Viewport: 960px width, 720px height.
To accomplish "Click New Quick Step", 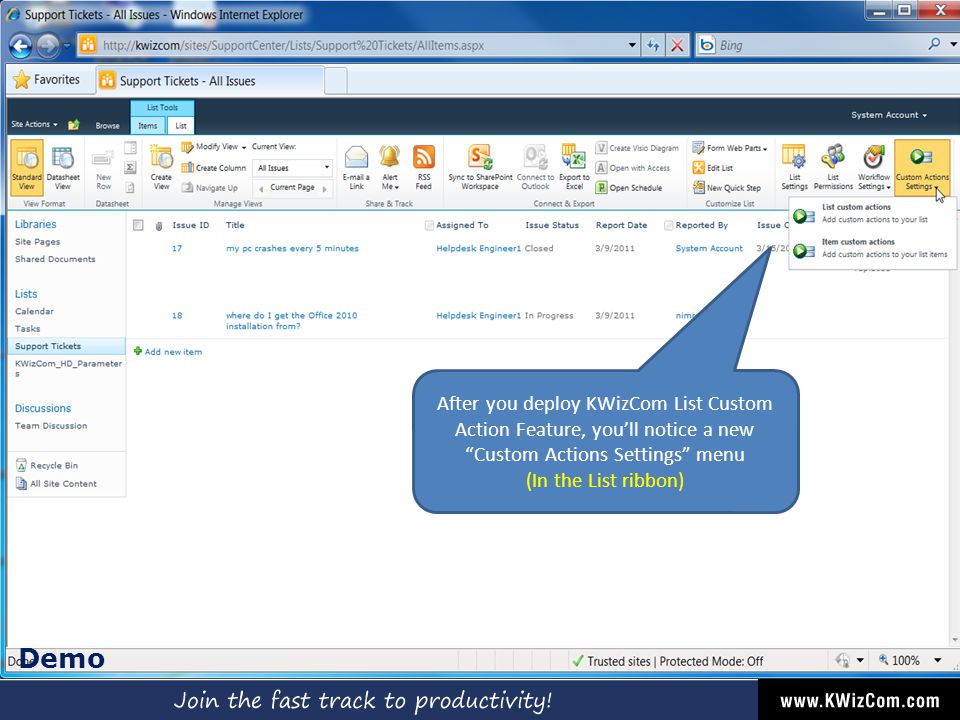I will coord(727,188).
